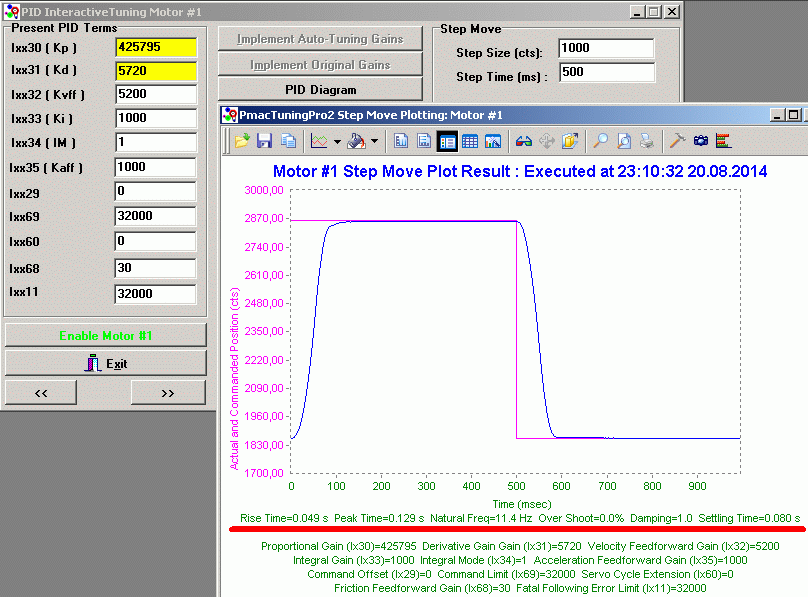Open tools hammer icon

tap(677, 141)
